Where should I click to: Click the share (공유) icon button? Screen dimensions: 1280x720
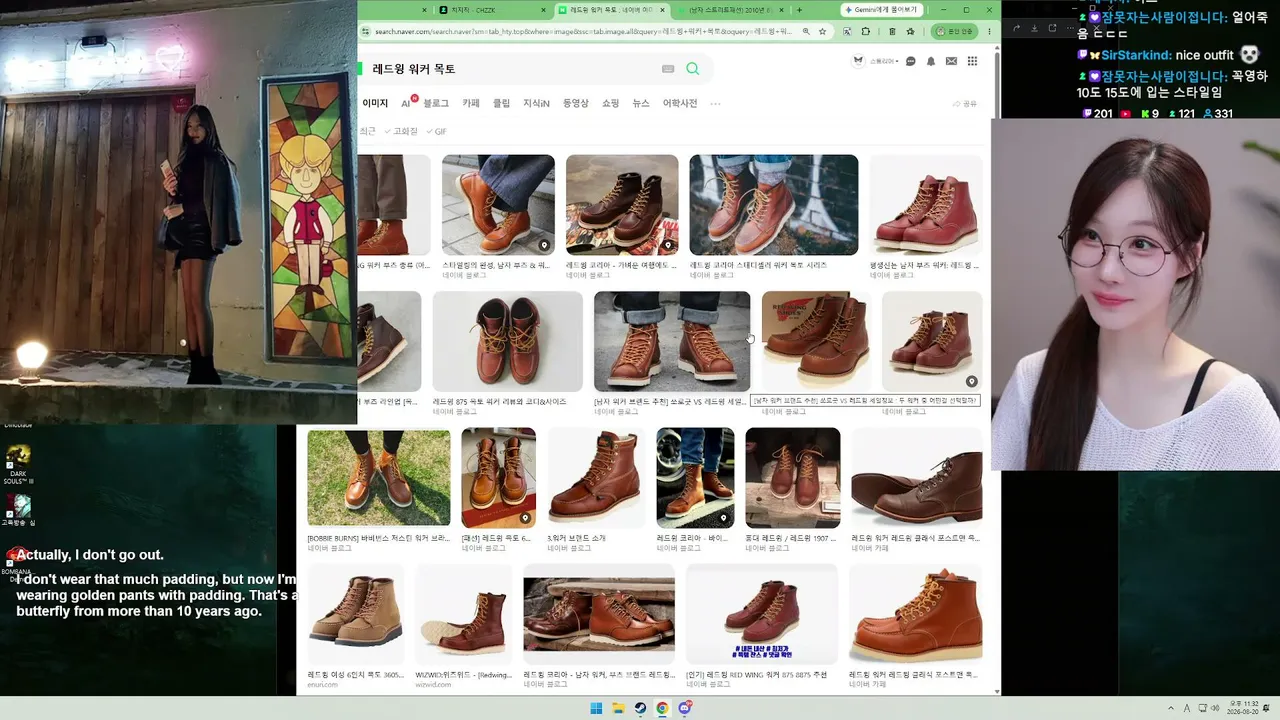[x=965, y=104]
